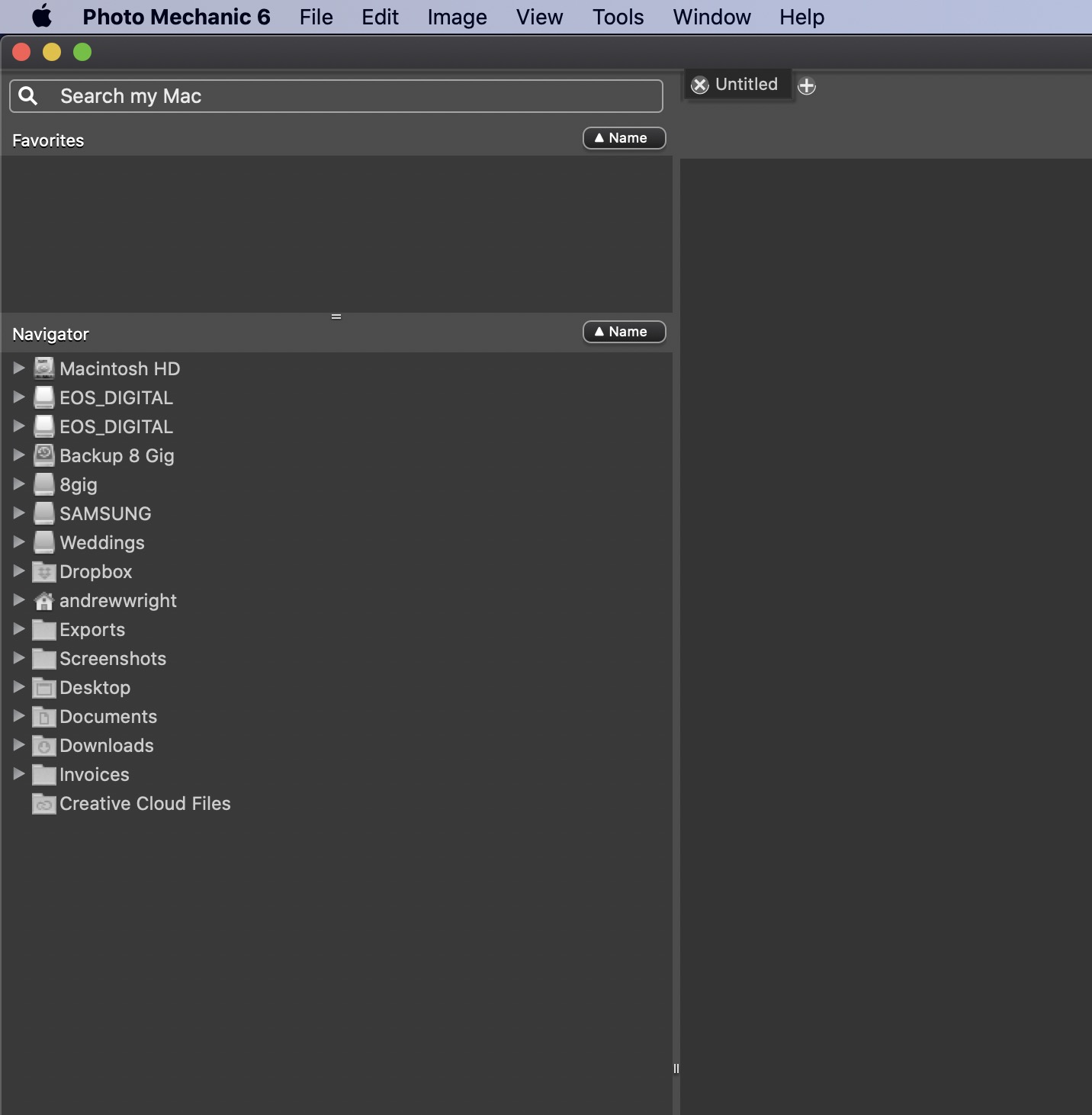Click the plus icon to add new tab

[x=807, y=85]
